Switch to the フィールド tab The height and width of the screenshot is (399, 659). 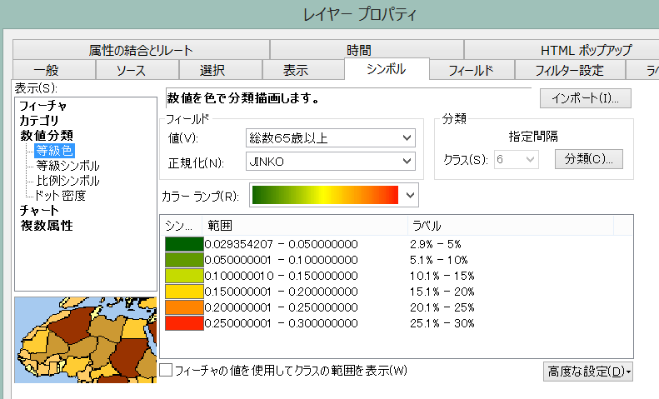point(471,70)
